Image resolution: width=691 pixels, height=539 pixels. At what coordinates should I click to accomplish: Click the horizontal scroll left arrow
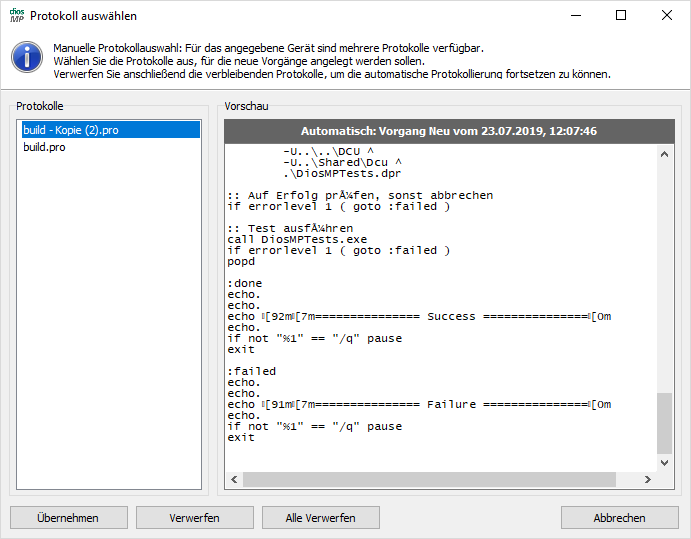(x=234, y=480)
